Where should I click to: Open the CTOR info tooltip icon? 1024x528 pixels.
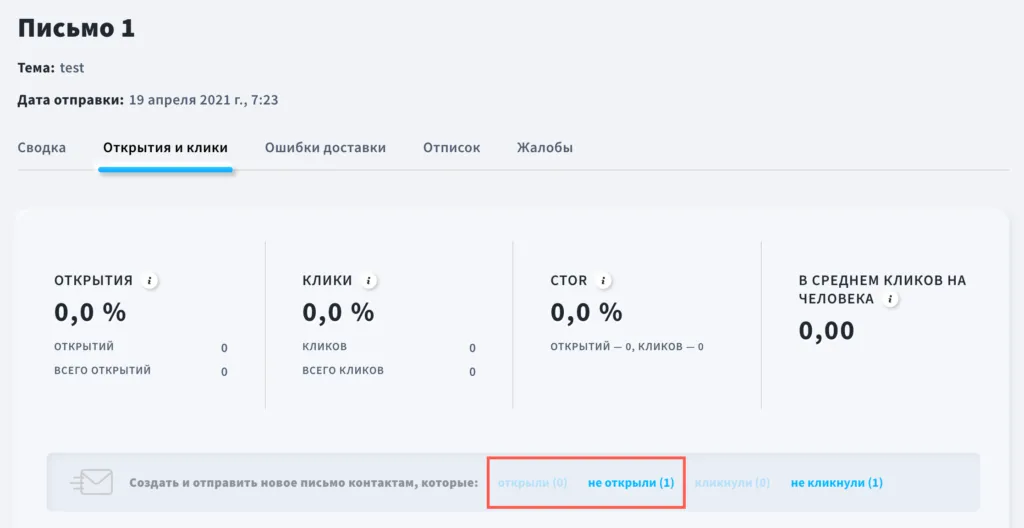pyautogui.click(x=603, y=281)
